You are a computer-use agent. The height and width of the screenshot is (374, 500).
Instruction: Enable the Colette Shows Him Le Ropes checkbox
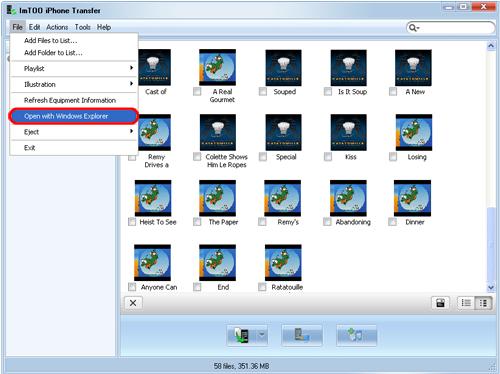point(197,156)
